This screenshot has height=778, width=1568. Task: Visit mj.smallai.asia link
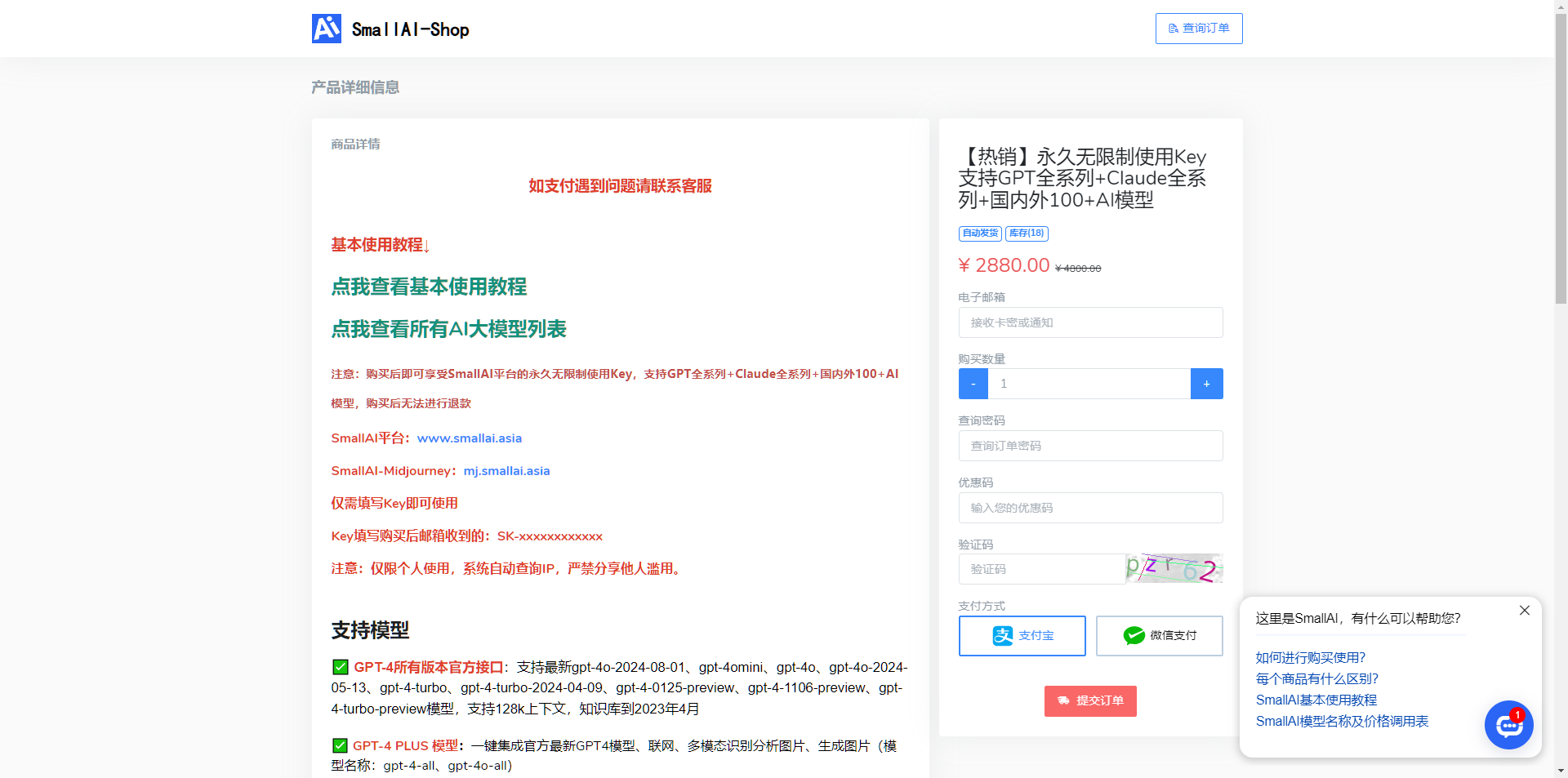click(507, 471)
